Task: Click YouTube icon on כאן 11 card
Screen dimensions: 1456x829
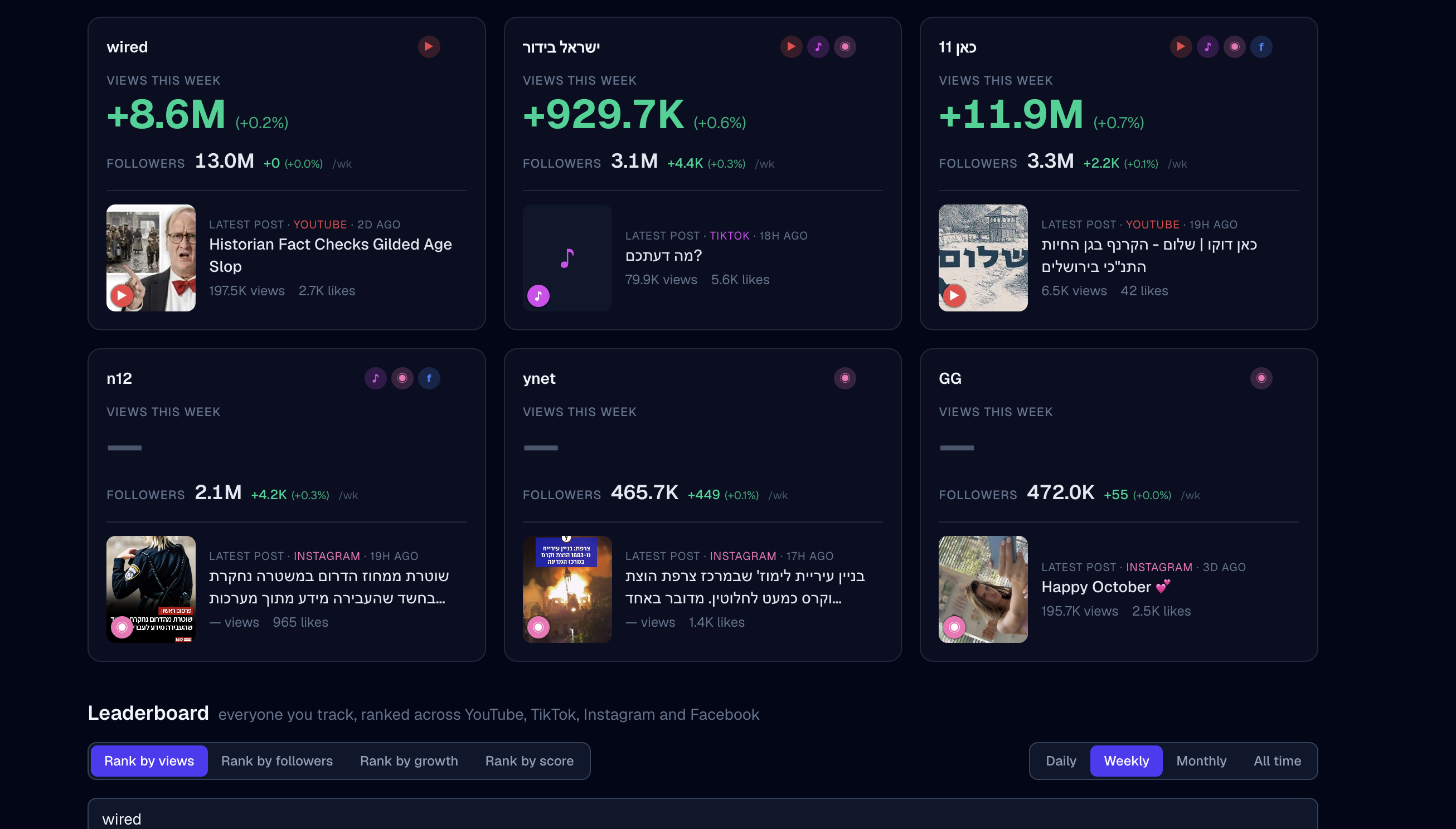Action: pyautogui.click(x=1181, y=47)
